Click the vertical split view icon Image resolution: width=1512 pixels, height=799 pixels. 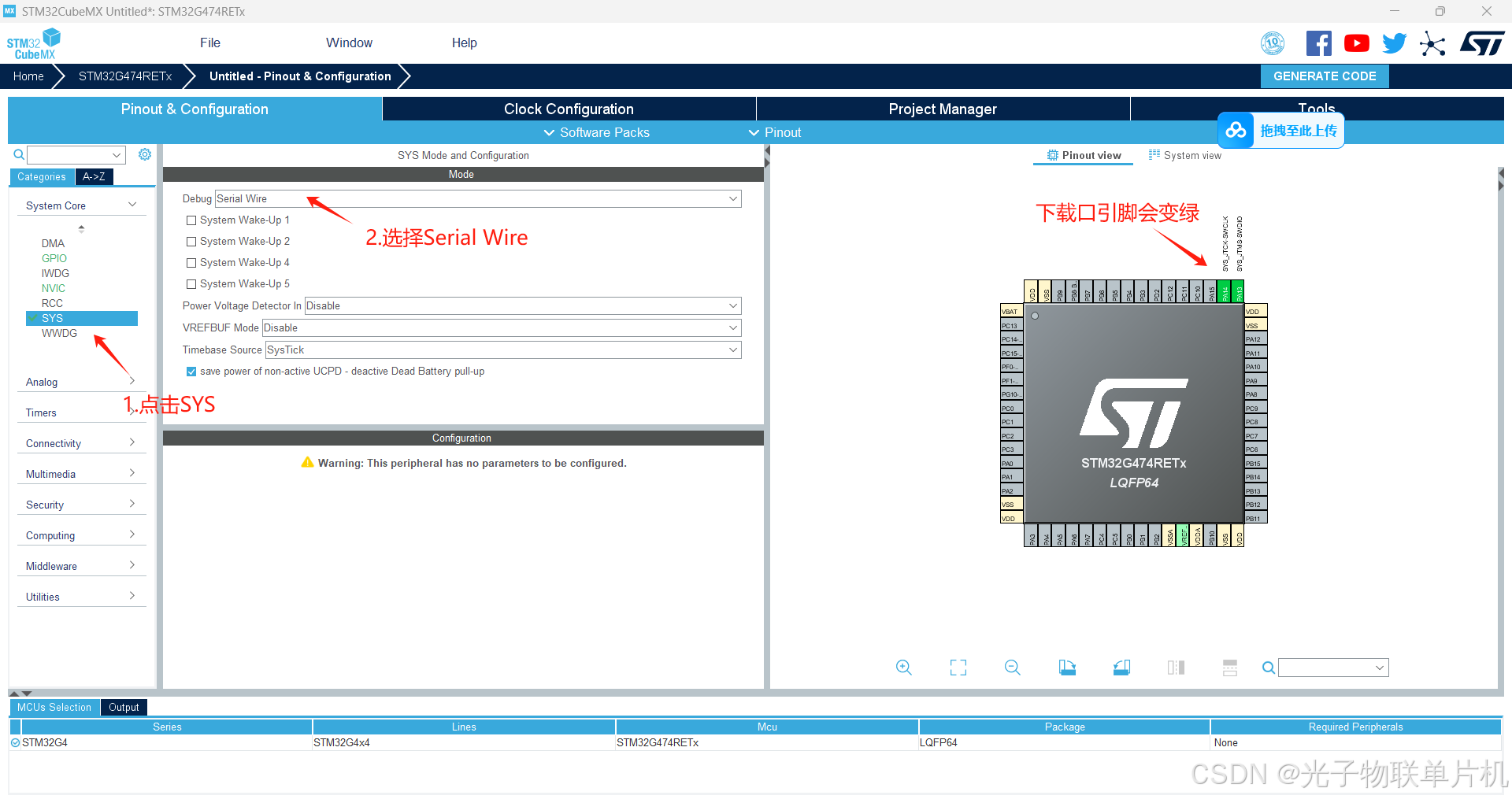[1230, 668]
